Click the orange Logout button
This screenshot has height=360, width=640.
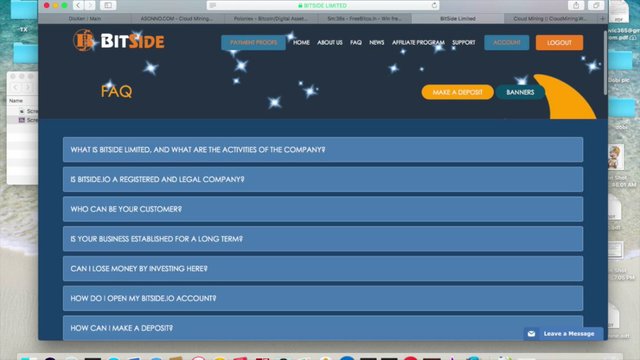coord(559,42)
